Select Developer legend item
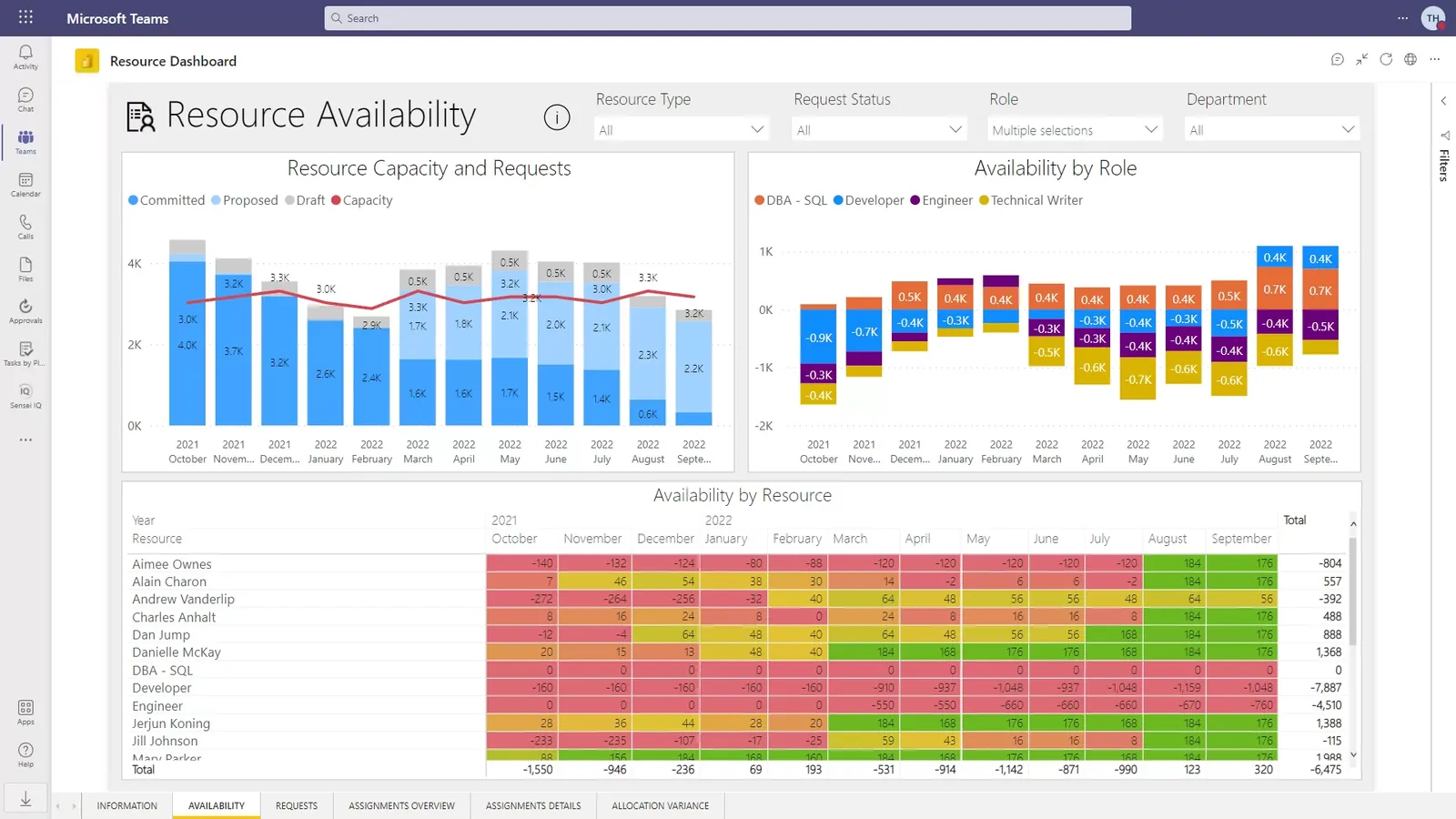Viewport: 1456px width, 819px height. tap(869, 200)
